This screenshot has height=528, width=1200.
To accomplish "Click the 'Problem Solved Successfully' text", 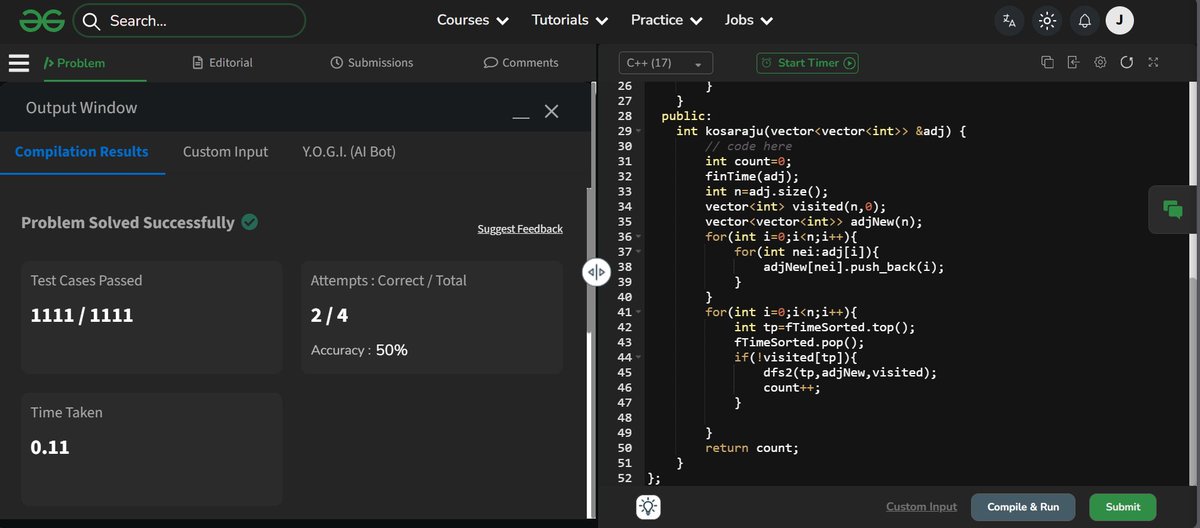I will click(x=128, y=222).
